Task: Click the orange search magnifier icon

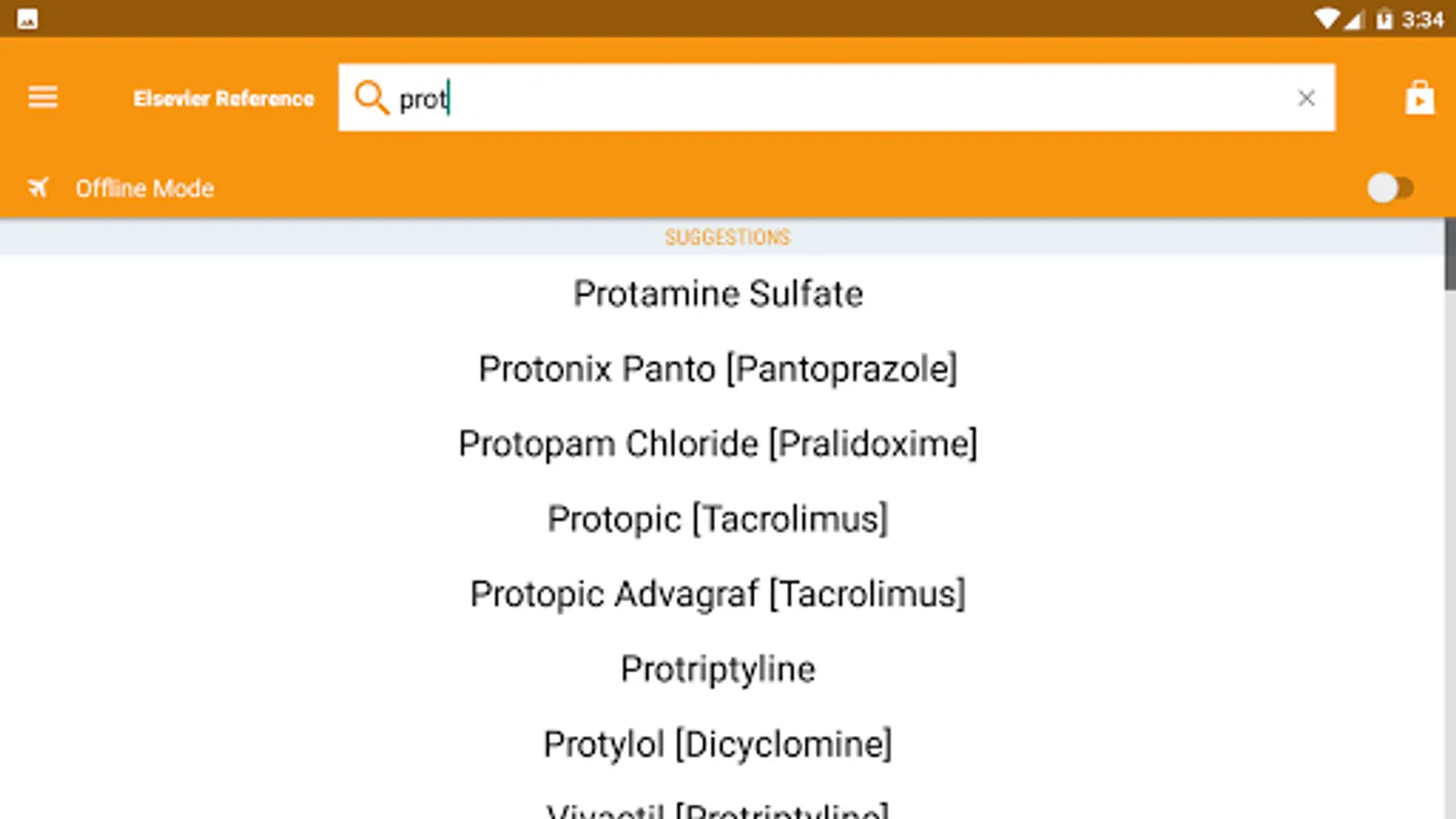Action: 371,96
